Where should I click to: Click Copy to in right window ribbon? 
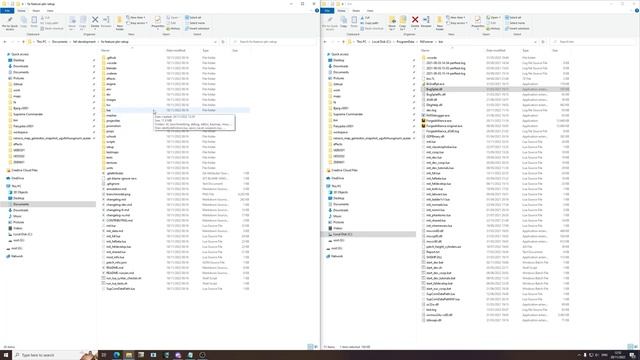403,23
